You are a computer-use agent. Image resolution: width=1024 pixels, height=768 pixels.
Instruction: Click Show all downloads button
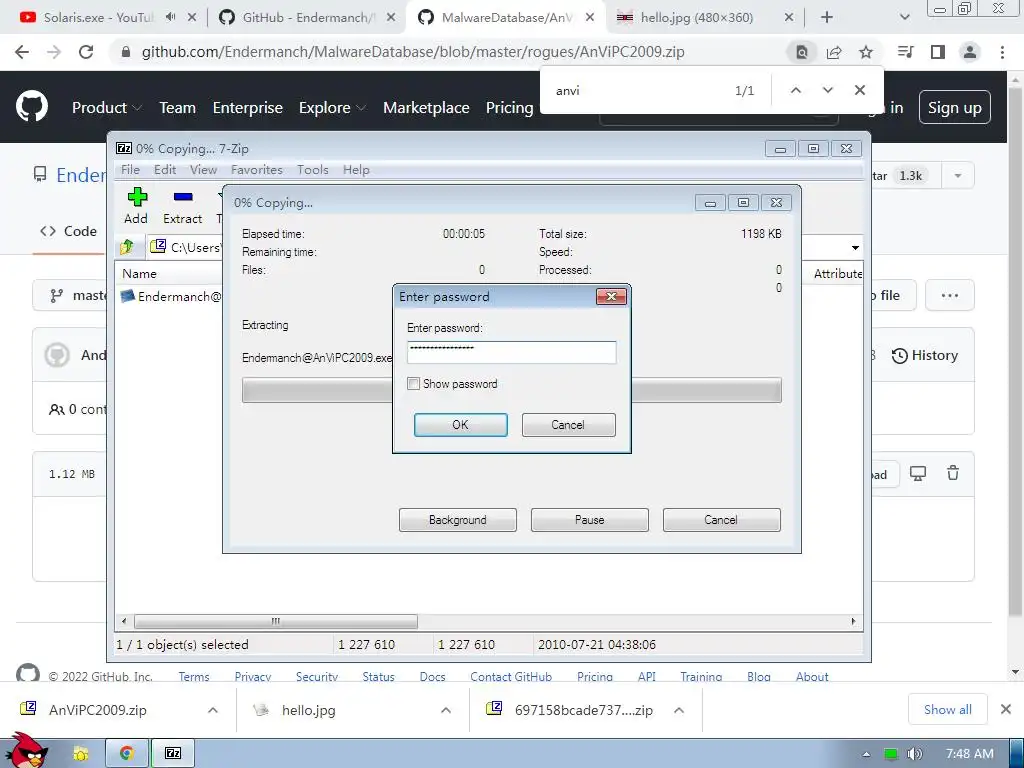(x=948, y=710)
